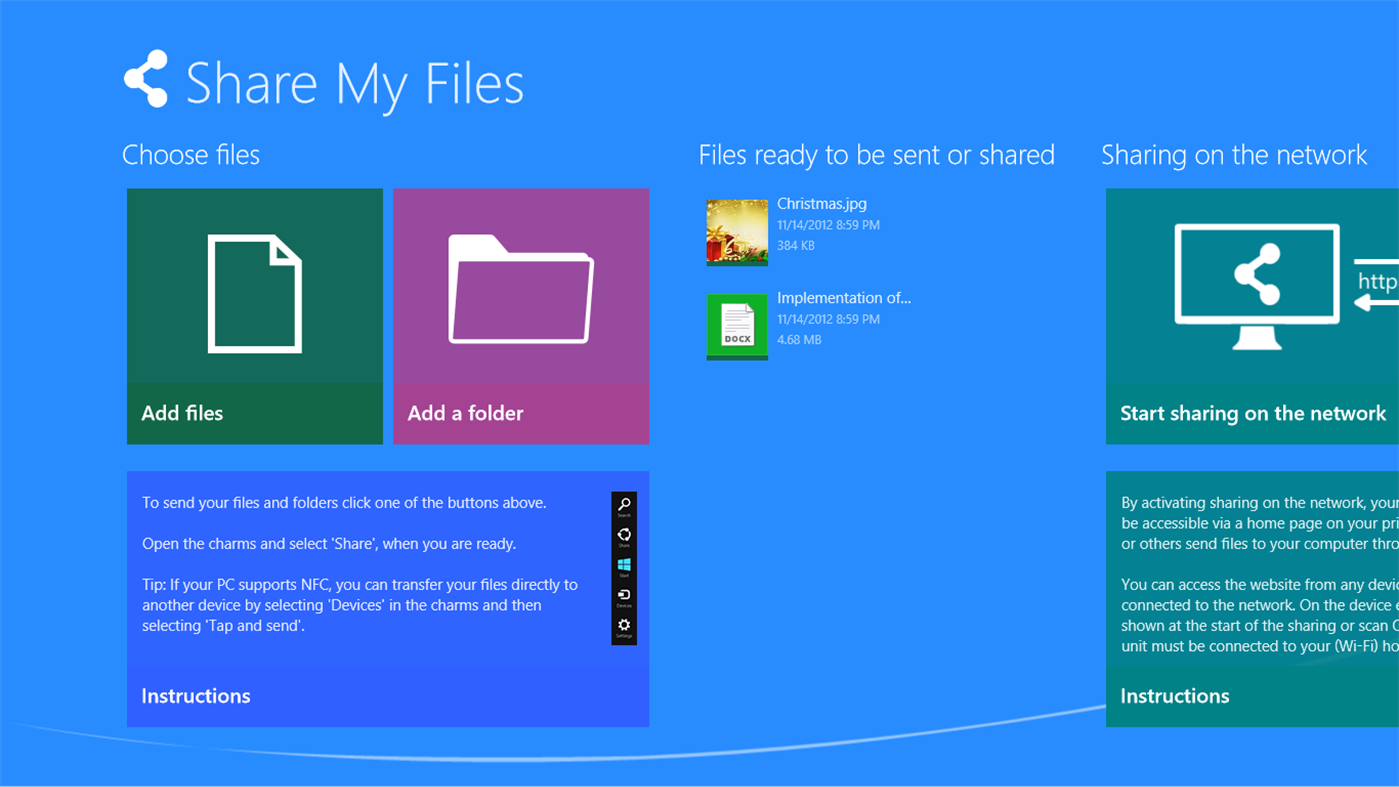Click the Start charm icon
The width and height of the screenshot is (1399, 787).
click(623, 563)
